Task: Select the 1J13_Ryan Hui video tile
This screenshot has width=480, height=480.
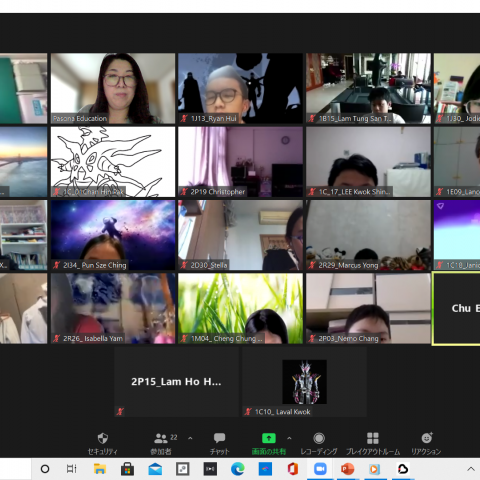Action: point(240,88)
